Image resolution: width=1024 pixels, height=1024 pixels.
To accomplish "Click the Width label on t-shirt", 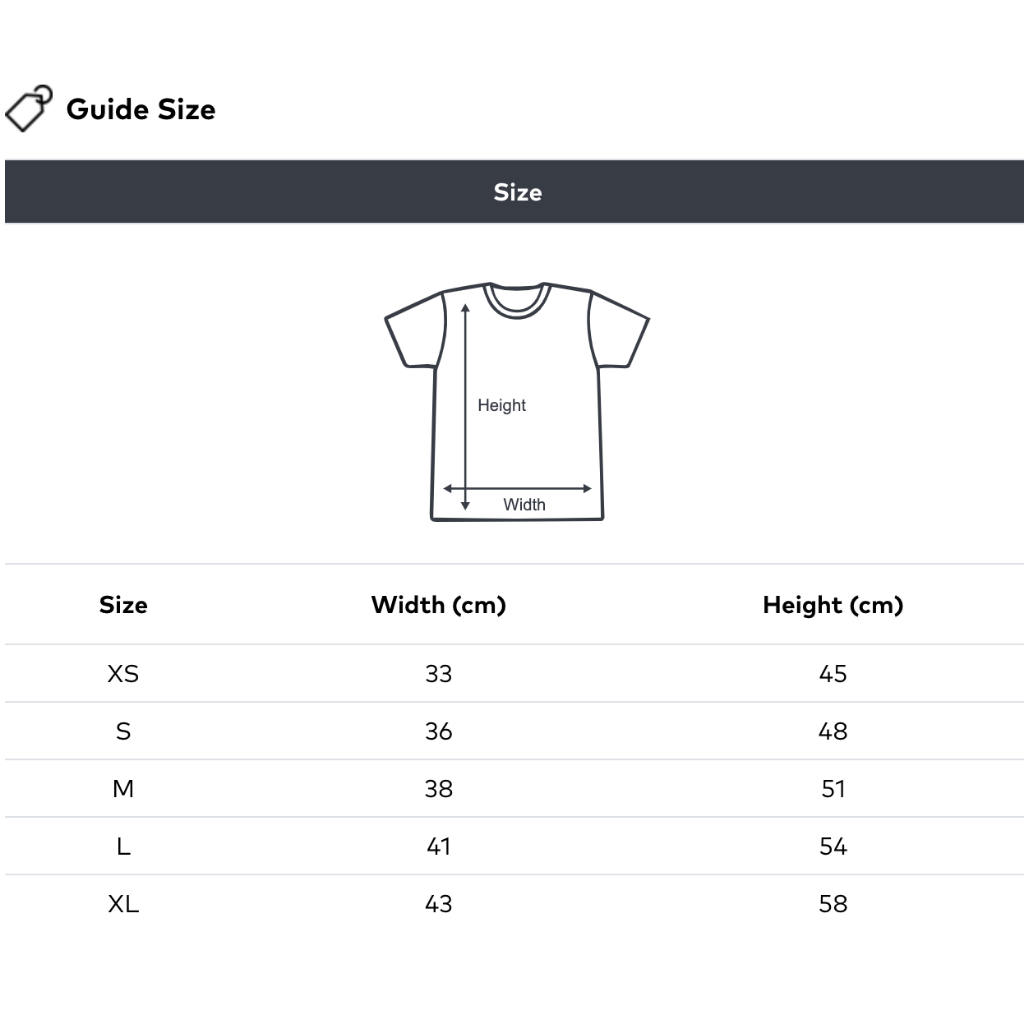I will (x=524, y=505).
